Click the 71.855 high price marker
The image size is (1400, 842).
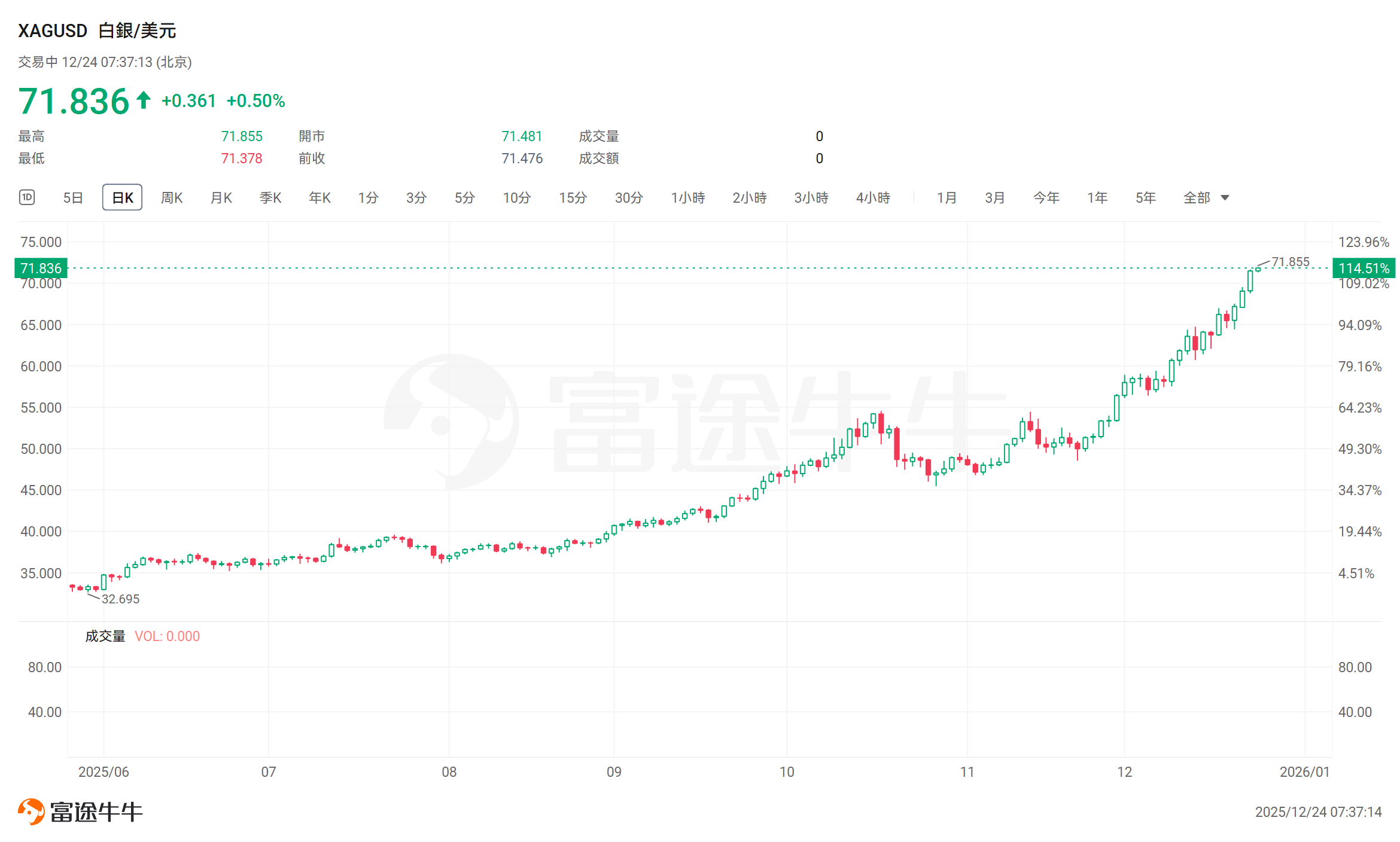pos(1290,262)
